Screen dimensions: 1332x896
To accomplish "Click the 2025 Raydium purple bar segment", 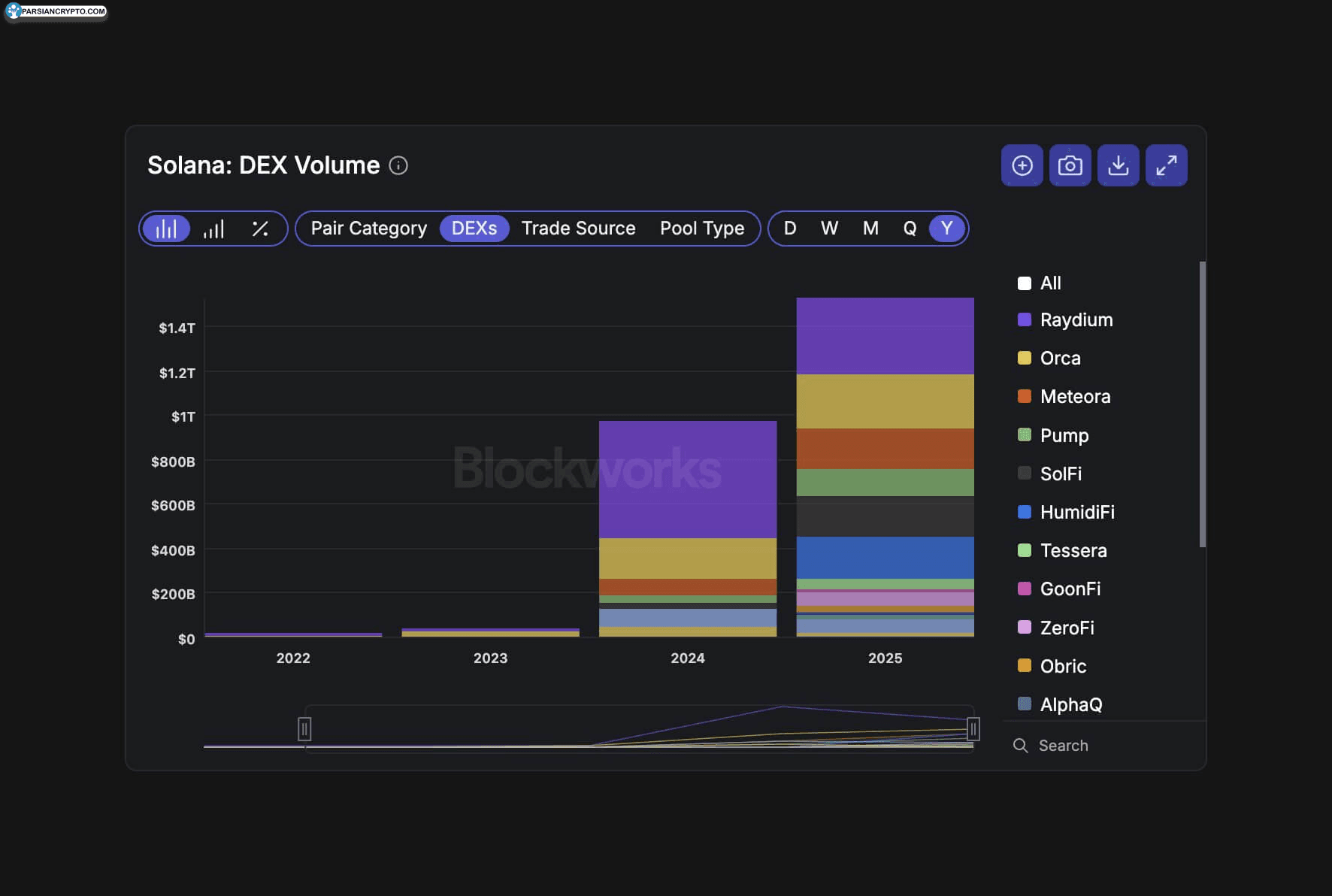I will tap(885, 336).
